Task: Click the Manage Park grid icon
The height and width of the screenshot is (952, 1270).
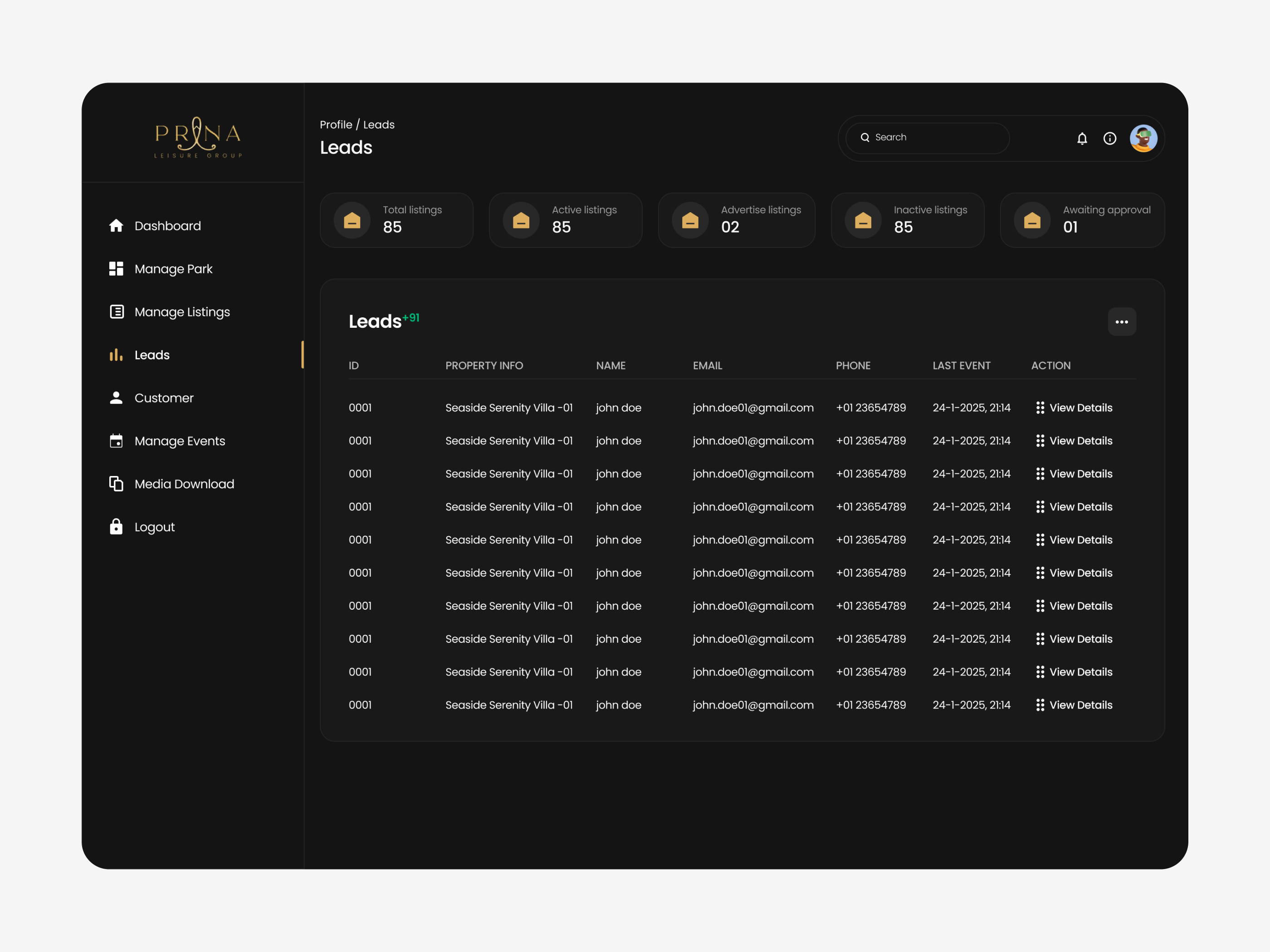Action: (x=116, y=268)
